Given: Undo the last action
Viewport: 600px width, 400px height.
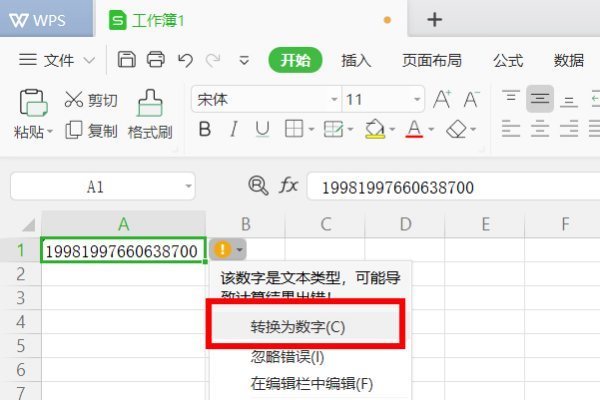Looking at the screenshot, I should (x=185, y=60).
